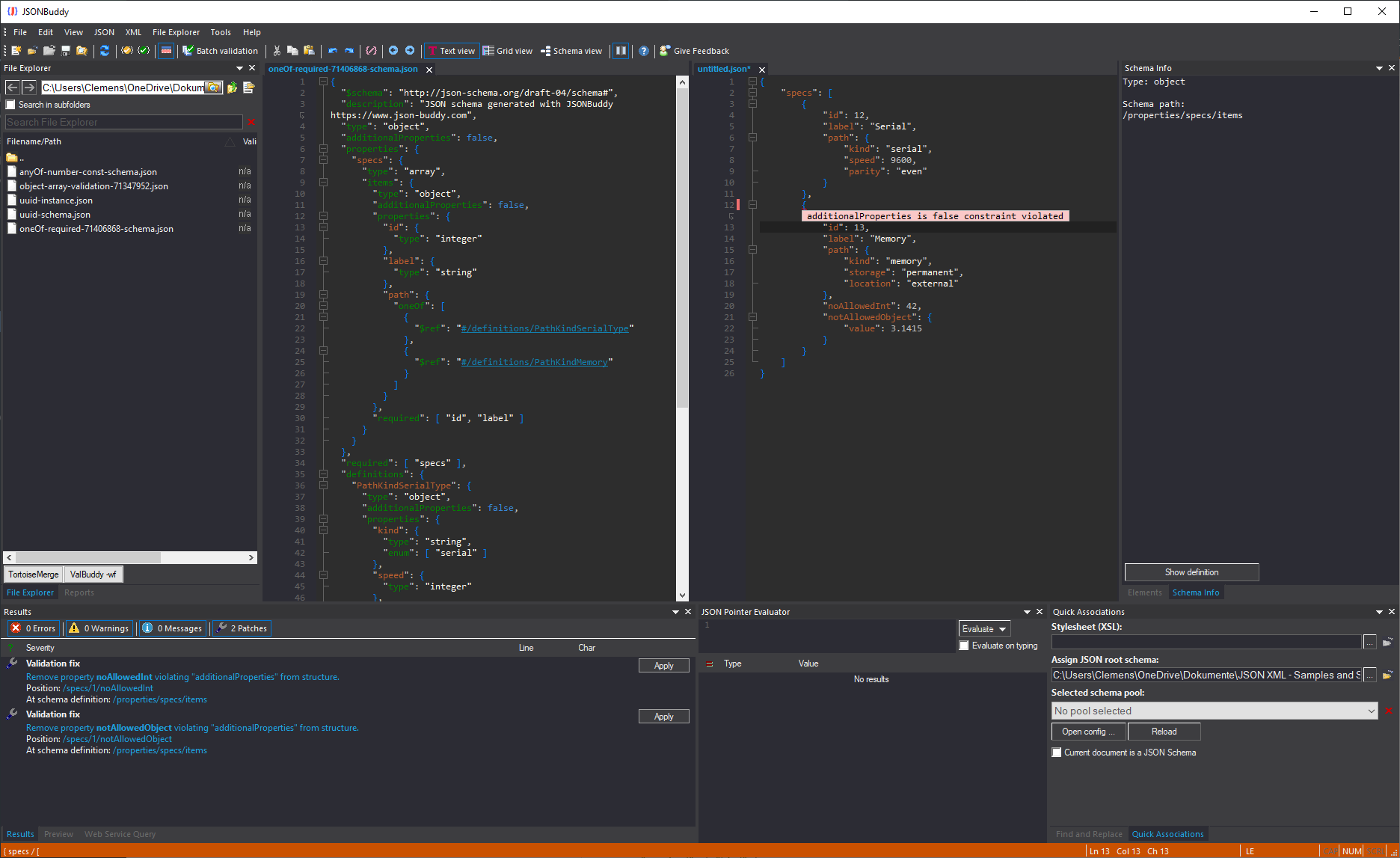
Task: Click the Refresh/reload toolbar icon
Action: 105,51
